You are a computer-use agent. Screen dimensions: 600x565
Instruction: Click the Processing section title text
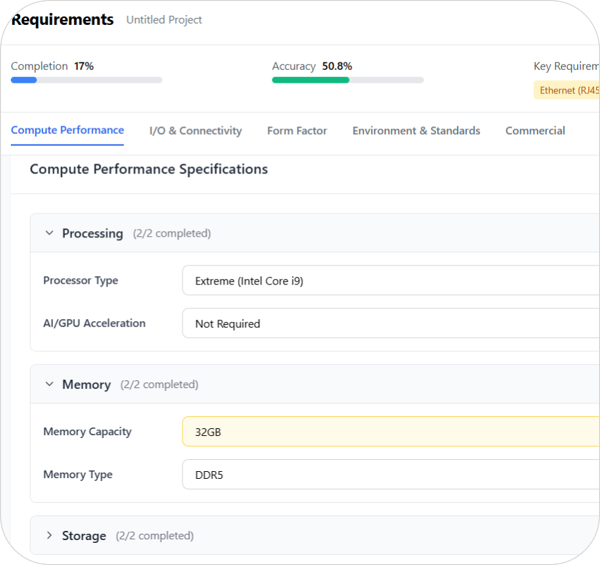coord(92,234)
